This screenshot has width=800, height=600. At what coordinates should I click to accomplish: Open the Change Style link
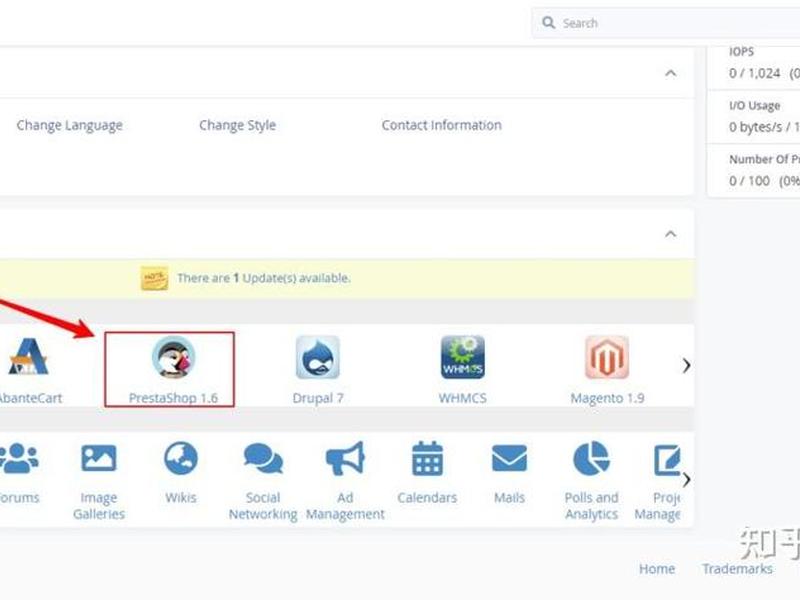237,126
